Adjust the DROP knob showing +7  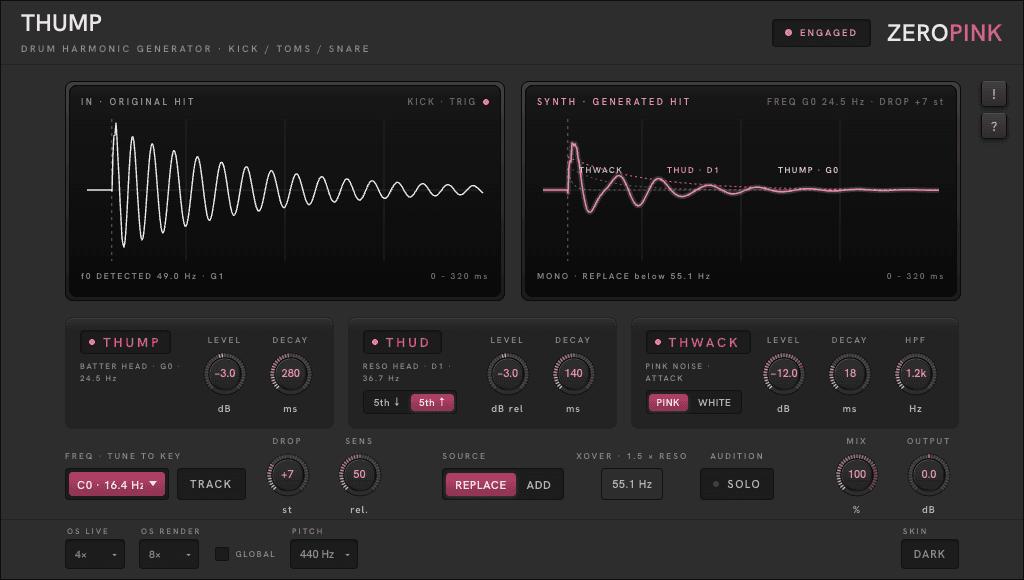287,475
